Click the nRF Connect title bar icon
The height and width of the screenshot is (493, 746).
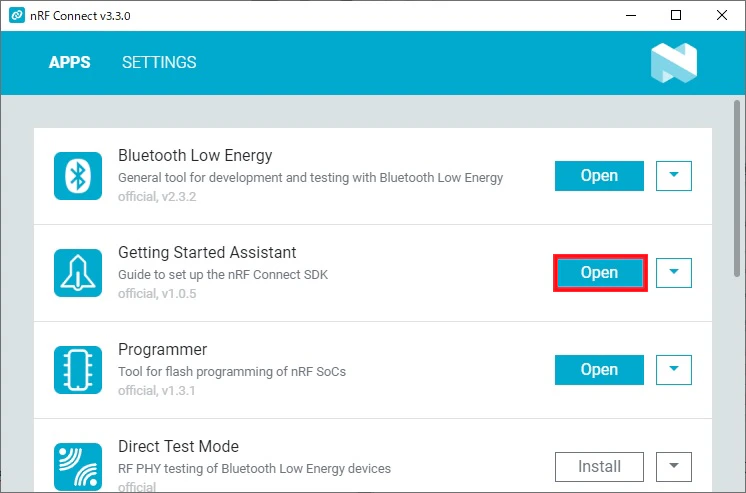click(x=17, y=15)
